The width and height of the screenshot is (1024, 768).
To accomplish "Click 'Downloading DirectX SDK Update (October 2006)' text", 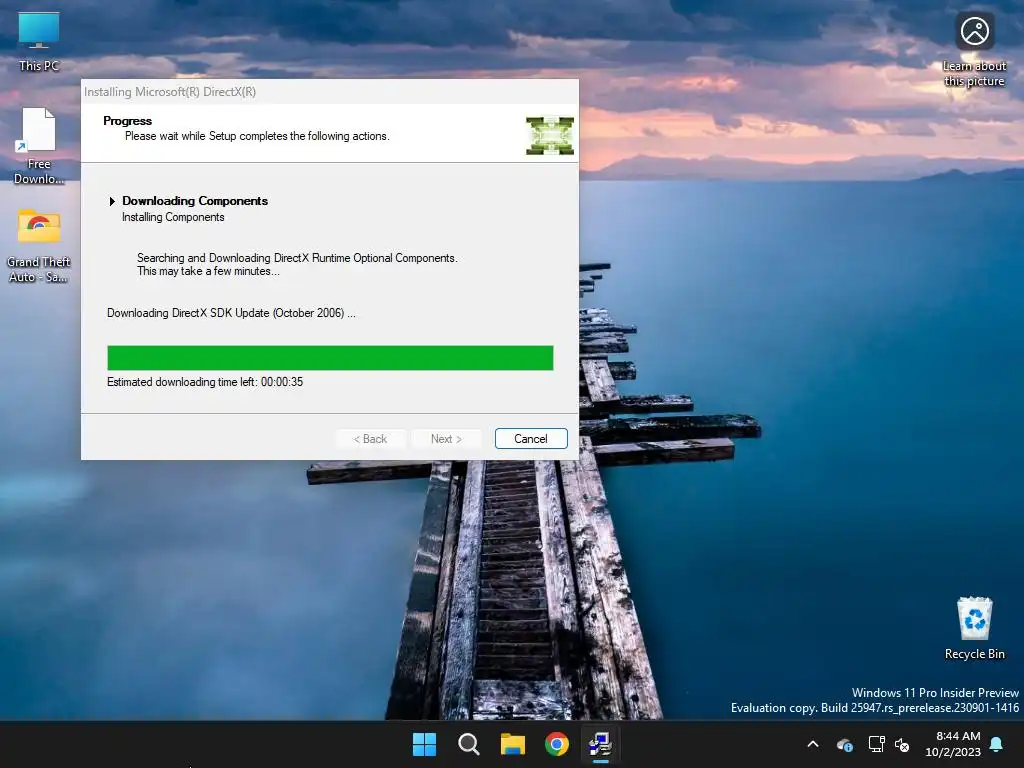I will pyautogui.click(x=231, y=313).
